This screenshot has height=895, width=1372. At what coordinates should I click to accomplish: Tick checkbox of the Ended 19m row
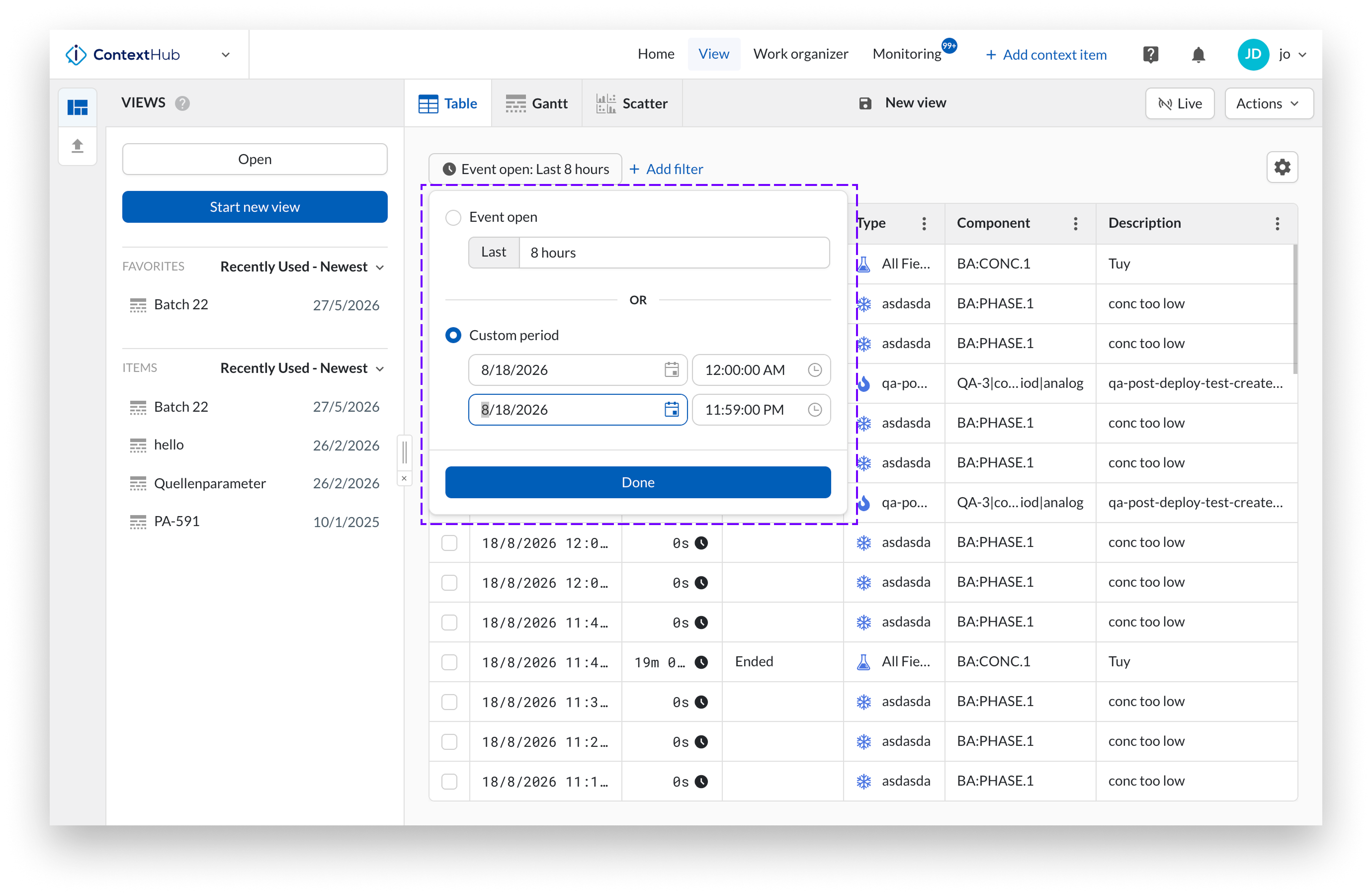pyautogui.click(x=449, y=662)
